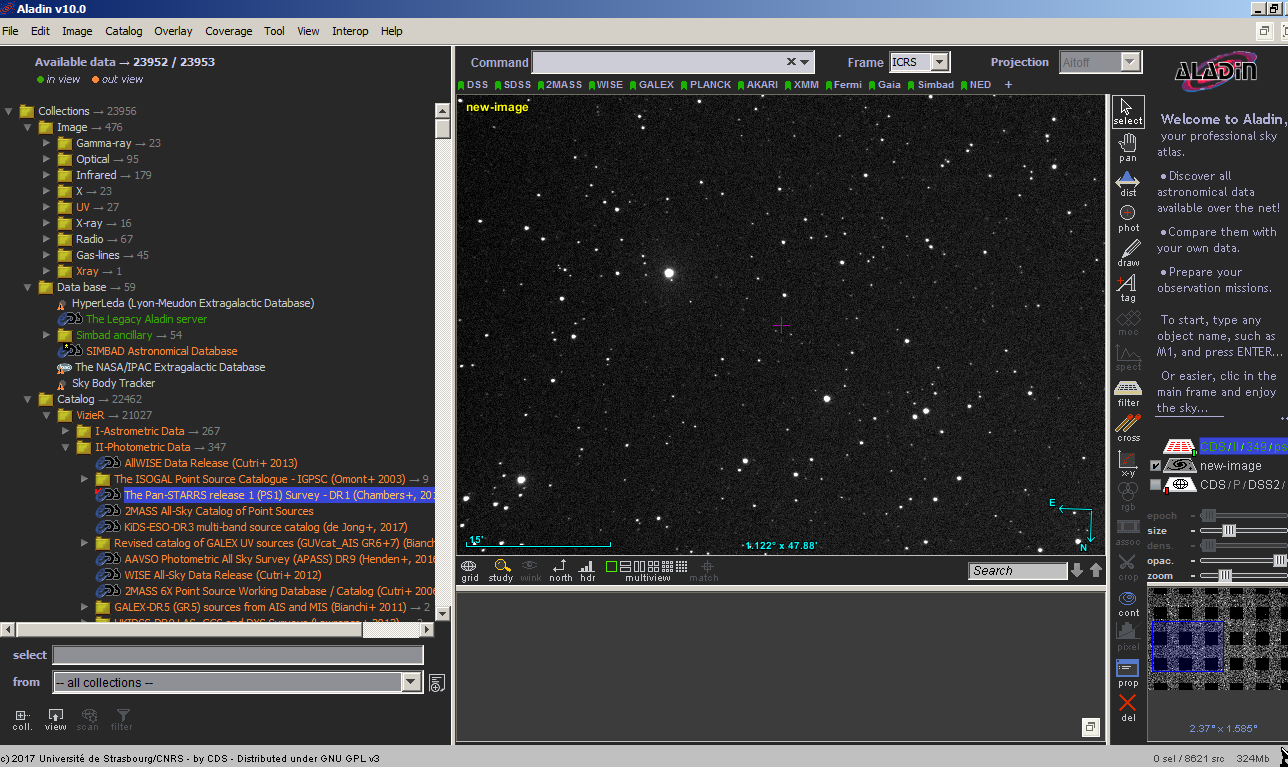
Task: Open the x-y scatter plot tool
Action: point(1128,463)
